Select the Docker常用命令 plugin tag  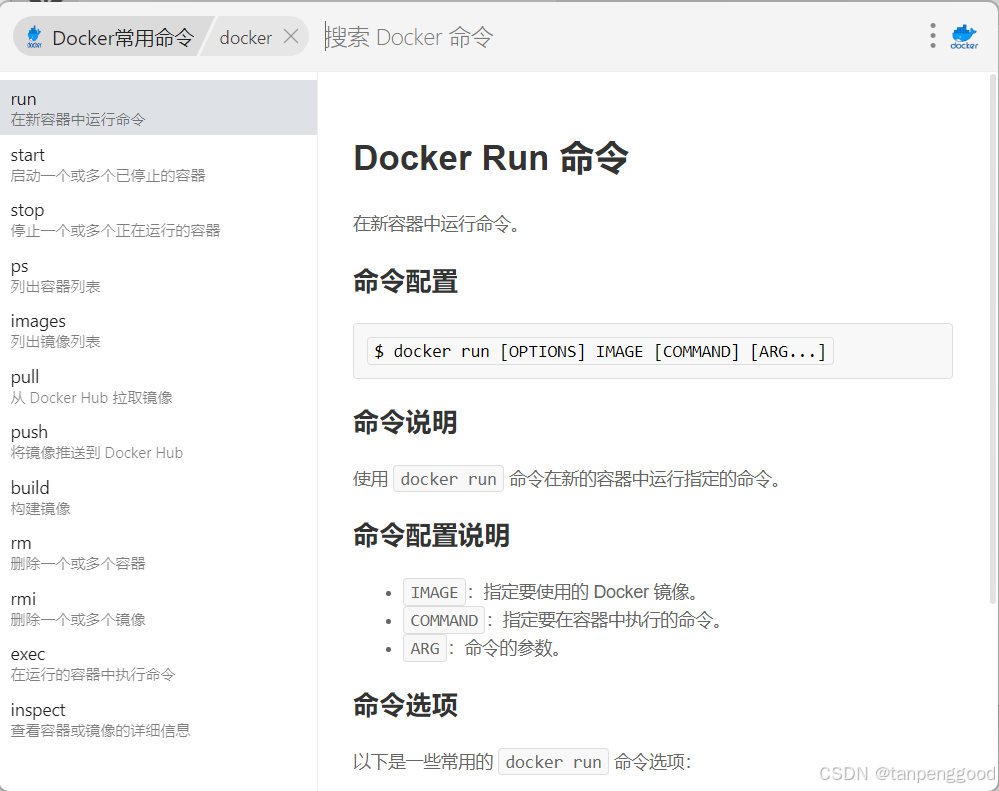click(112, 38)
